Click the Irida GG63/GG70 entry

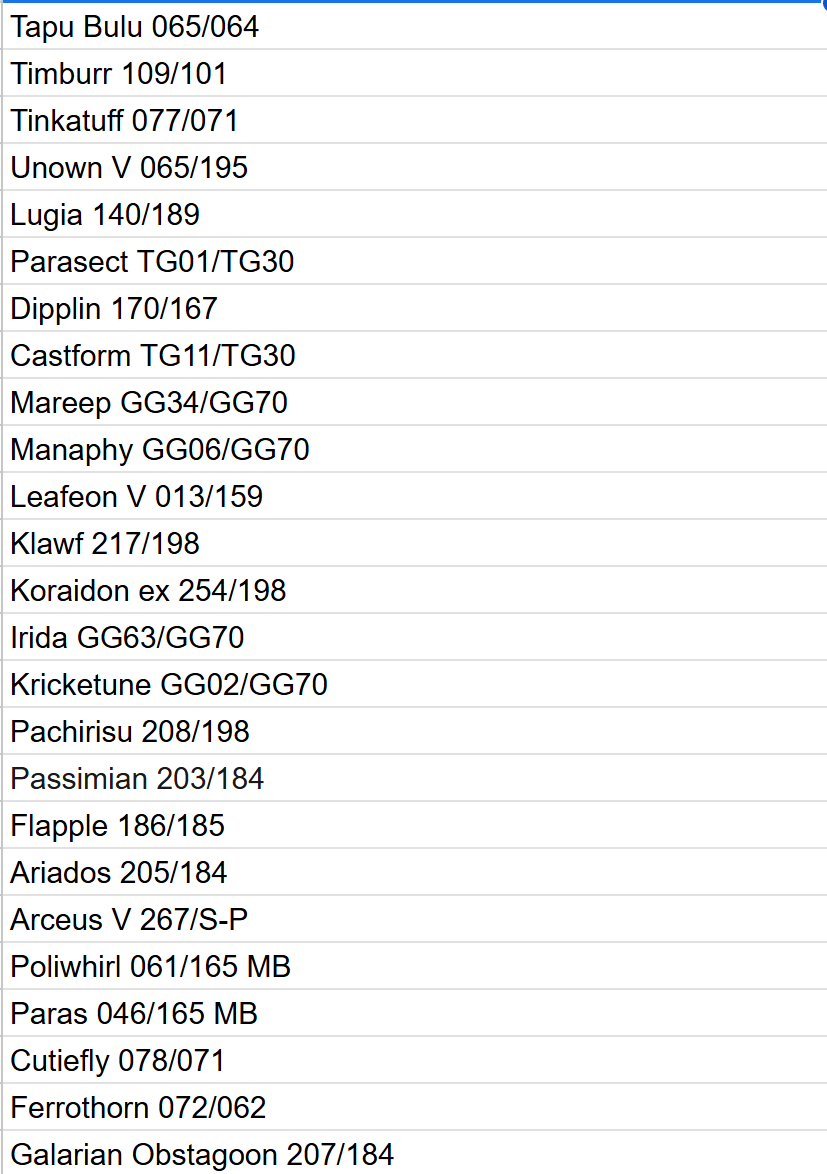click(127, 638)
